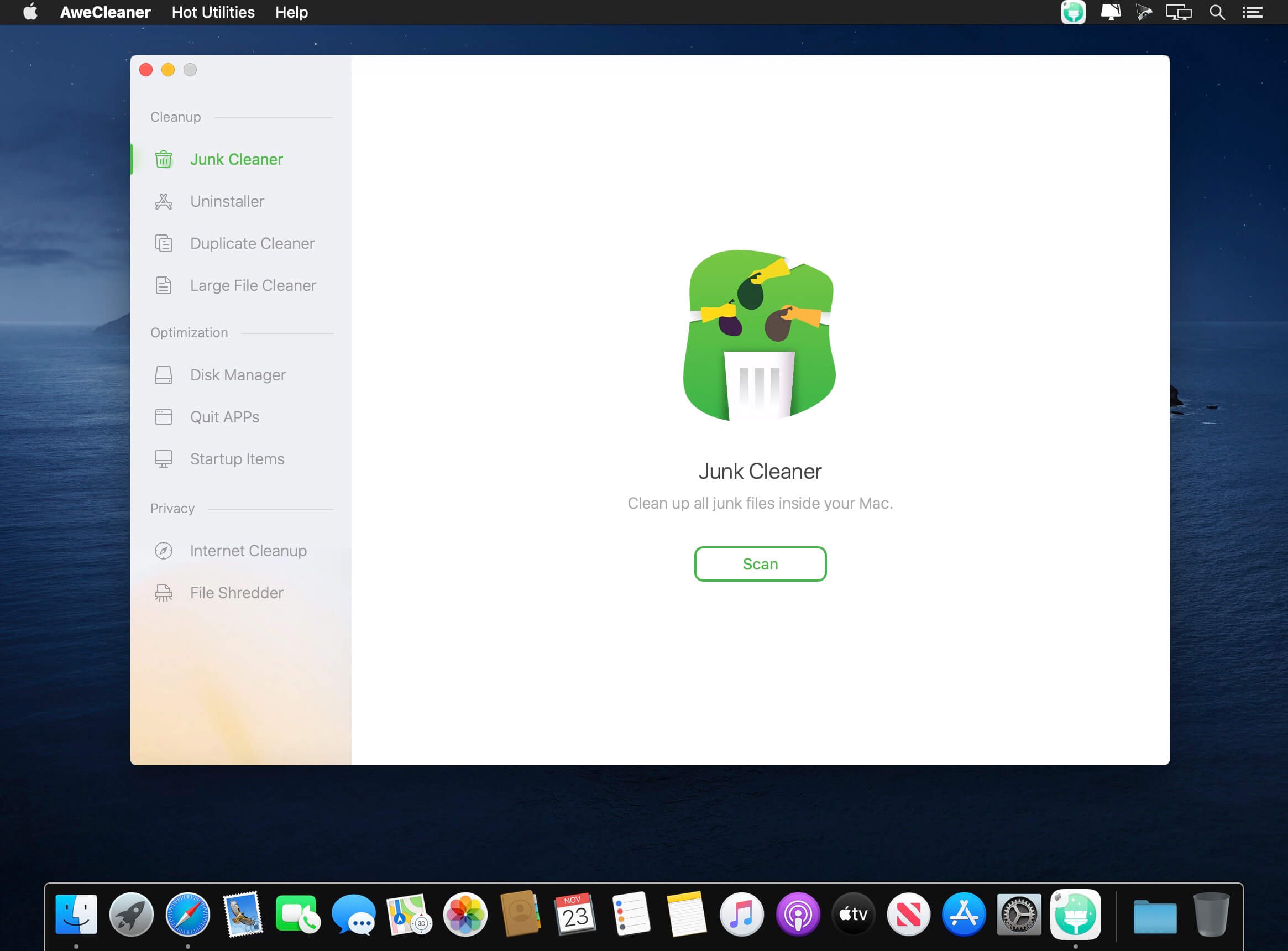Click the Junk Cleaner mascot illustration
Screen dimensions: 1288x951
click(760, 336)
